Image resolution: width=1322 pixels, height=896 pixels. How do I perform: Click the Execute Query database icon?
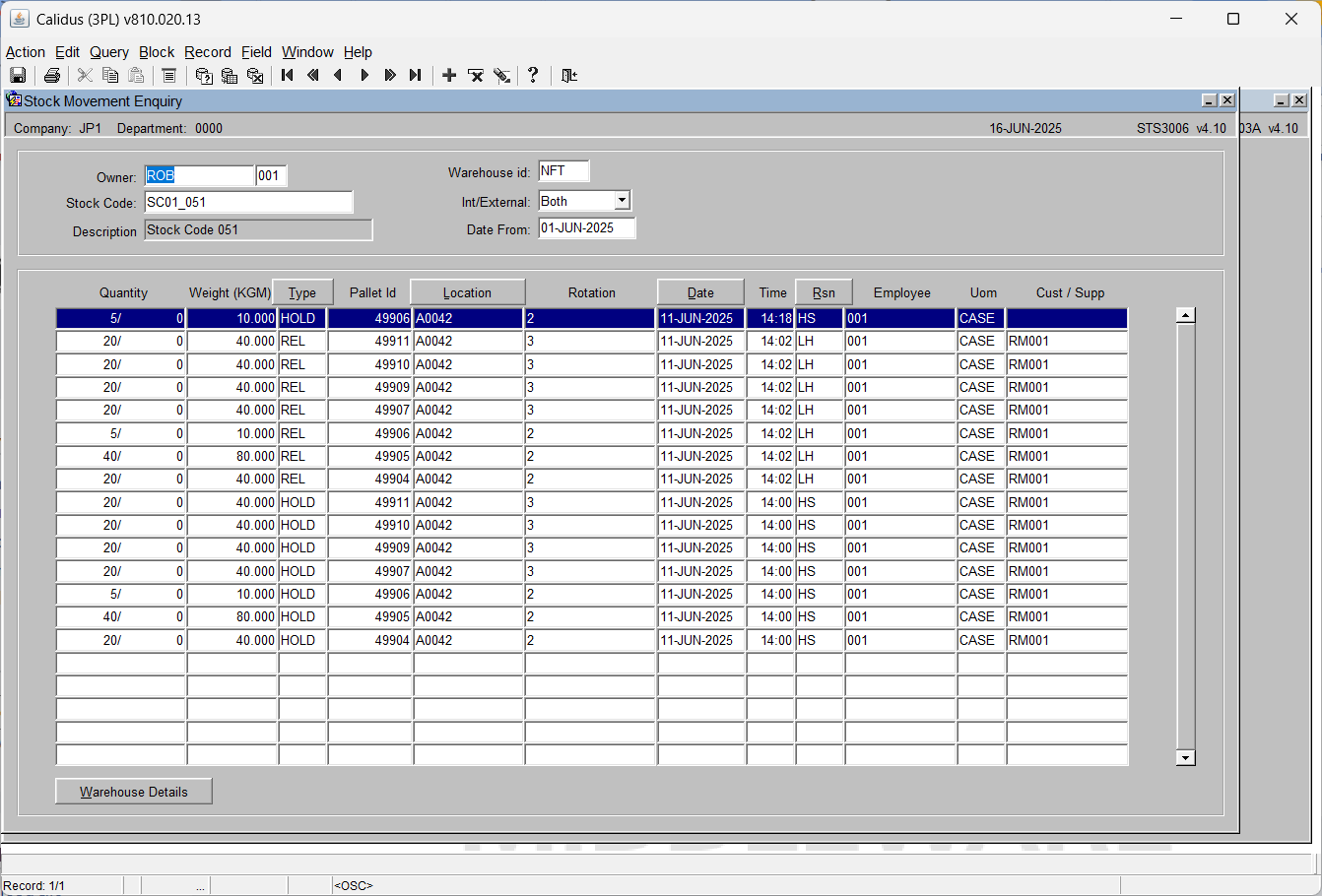(230, 76)
